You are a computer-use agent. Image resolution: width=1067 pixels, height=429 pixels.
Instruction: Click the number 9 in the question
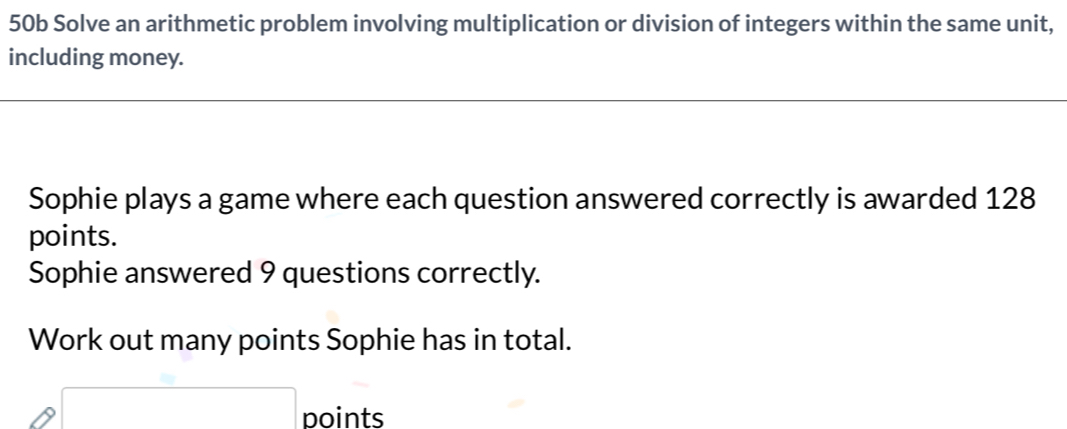click(x=269, y=271)
